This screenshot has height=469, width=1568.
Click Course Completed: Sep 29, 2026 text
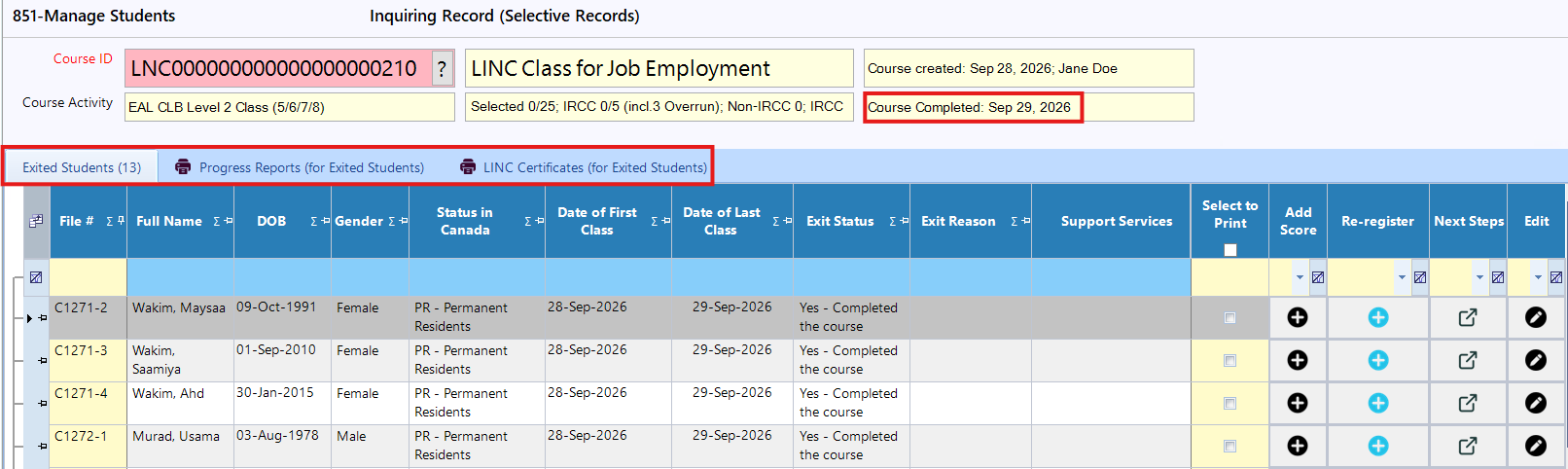[969, 107]
